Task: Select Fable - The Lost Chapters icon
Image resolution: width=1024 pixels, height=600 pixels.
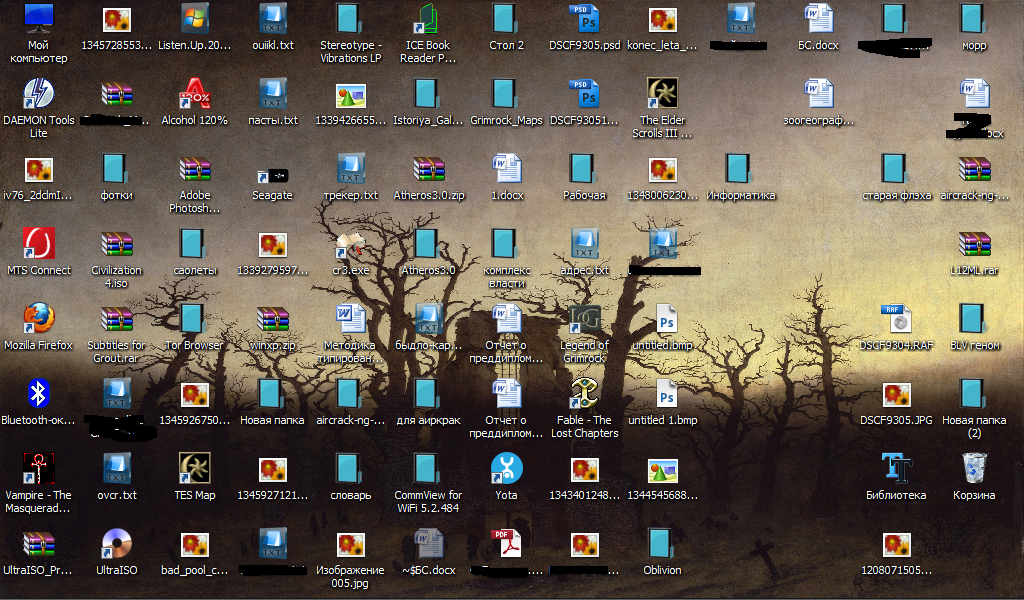Action: (x=584, y=394)
